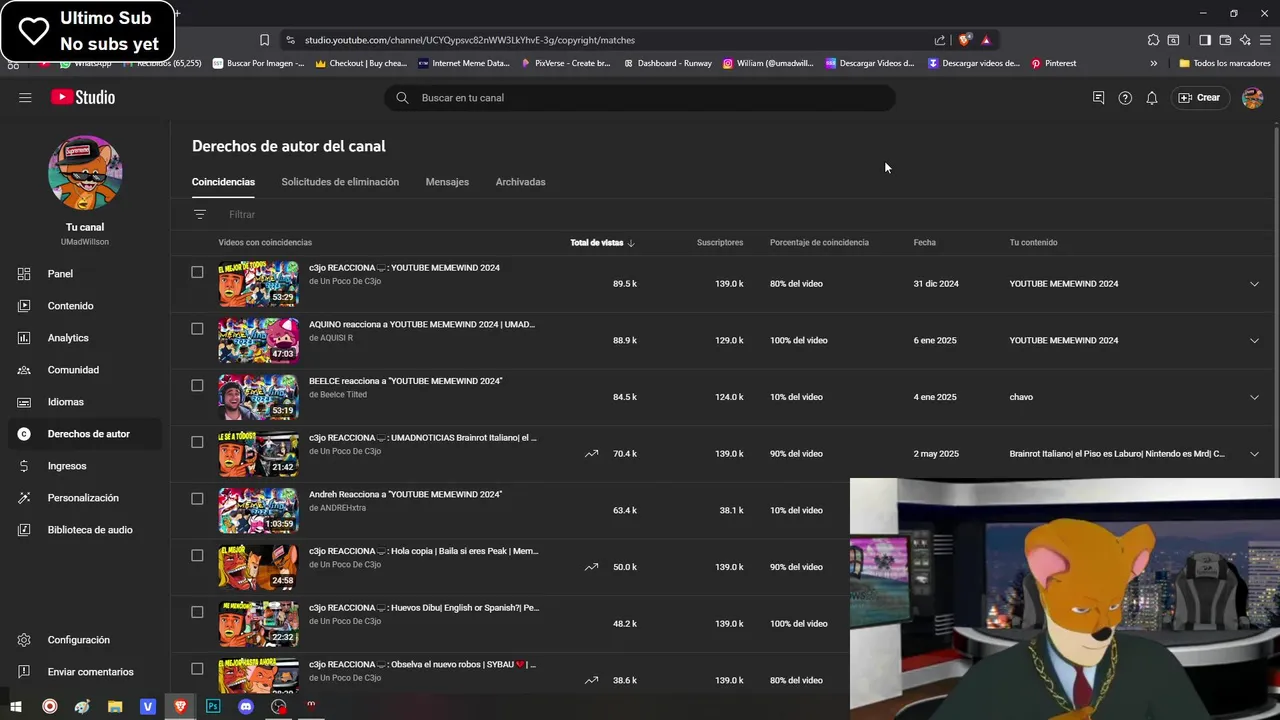Tick checkbox for Huevos Dibu video
Image resolution: width=1280 pixels, height=720 pixels.
[x=197, y=612]
